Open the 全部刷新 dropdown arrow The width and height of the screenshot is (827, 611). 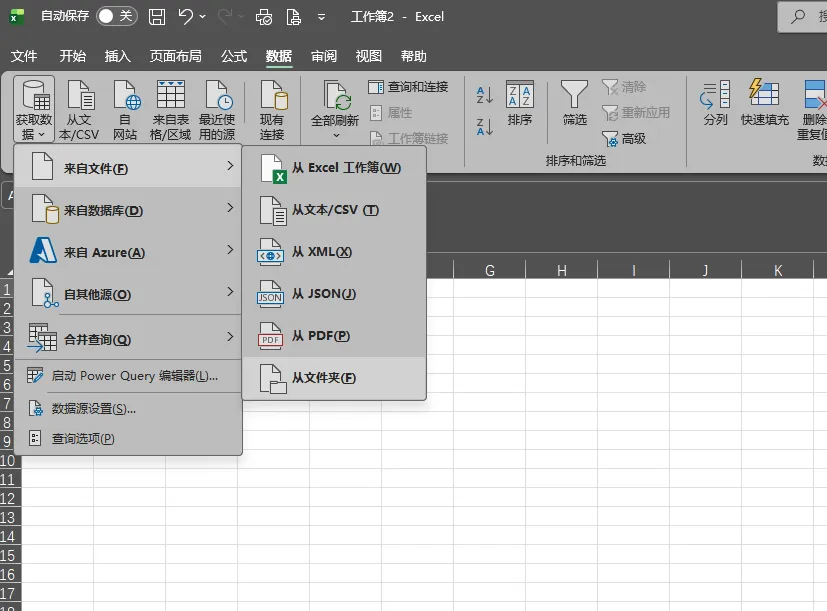tap(336, 136)
